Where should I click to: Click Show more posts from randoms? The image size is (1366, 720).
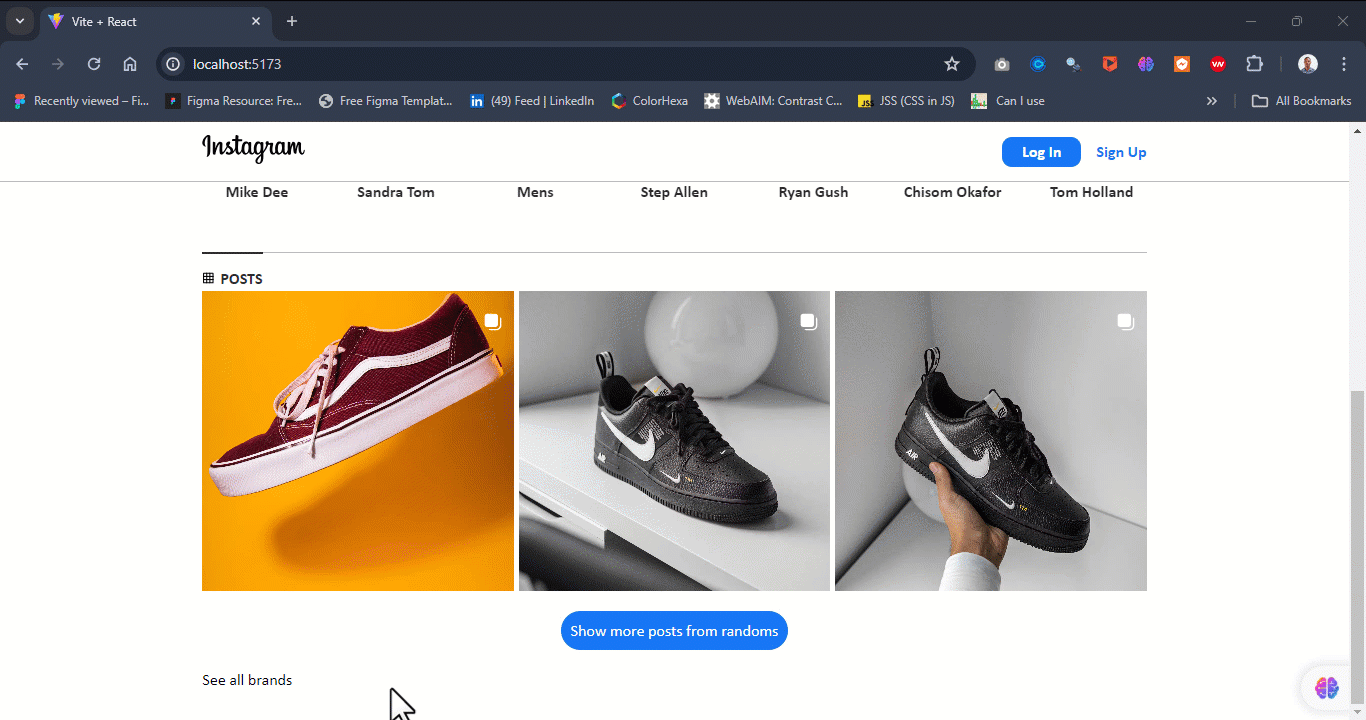click(x=674, y=631)
